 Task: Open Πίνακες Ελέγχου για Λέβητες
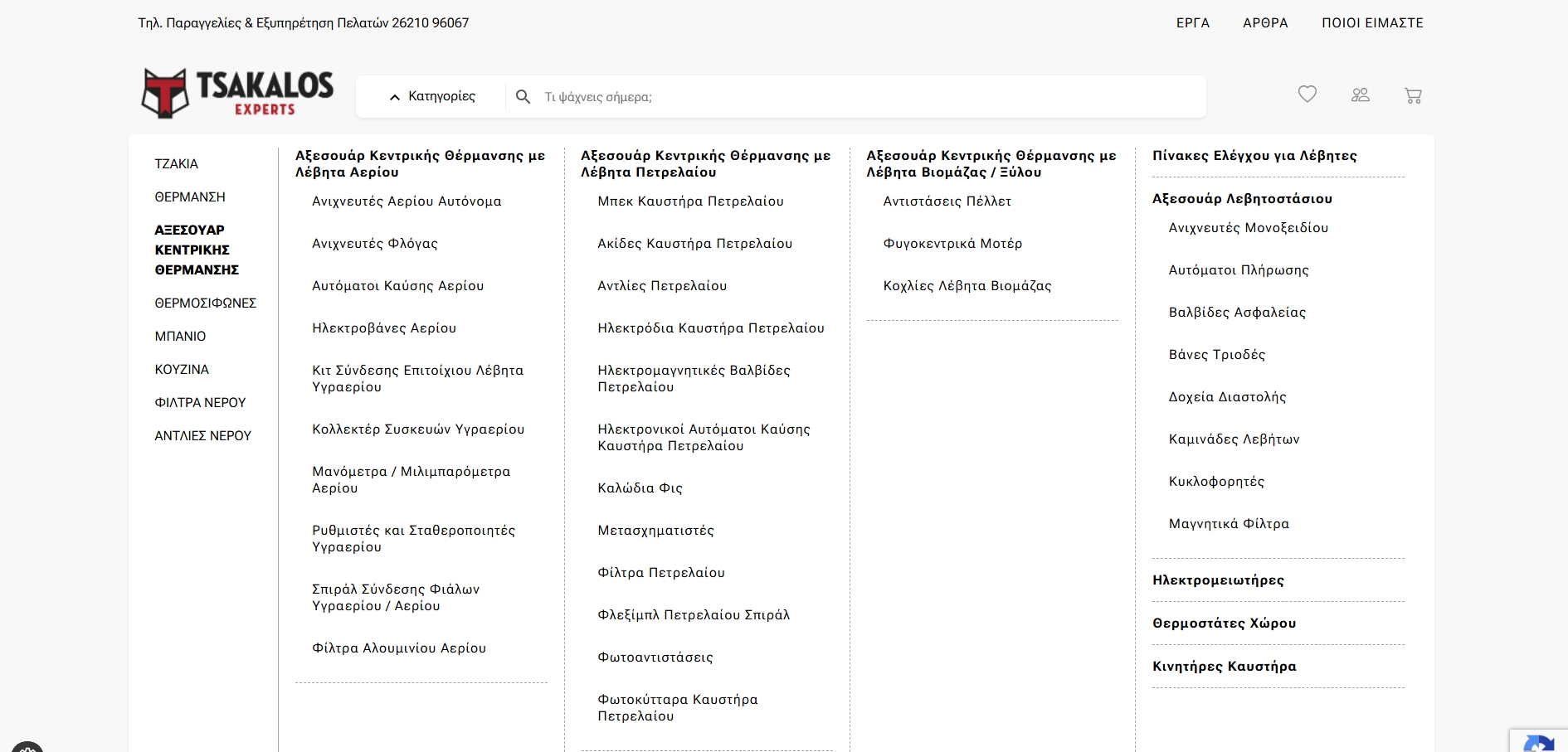click(x=1254, y=156)
